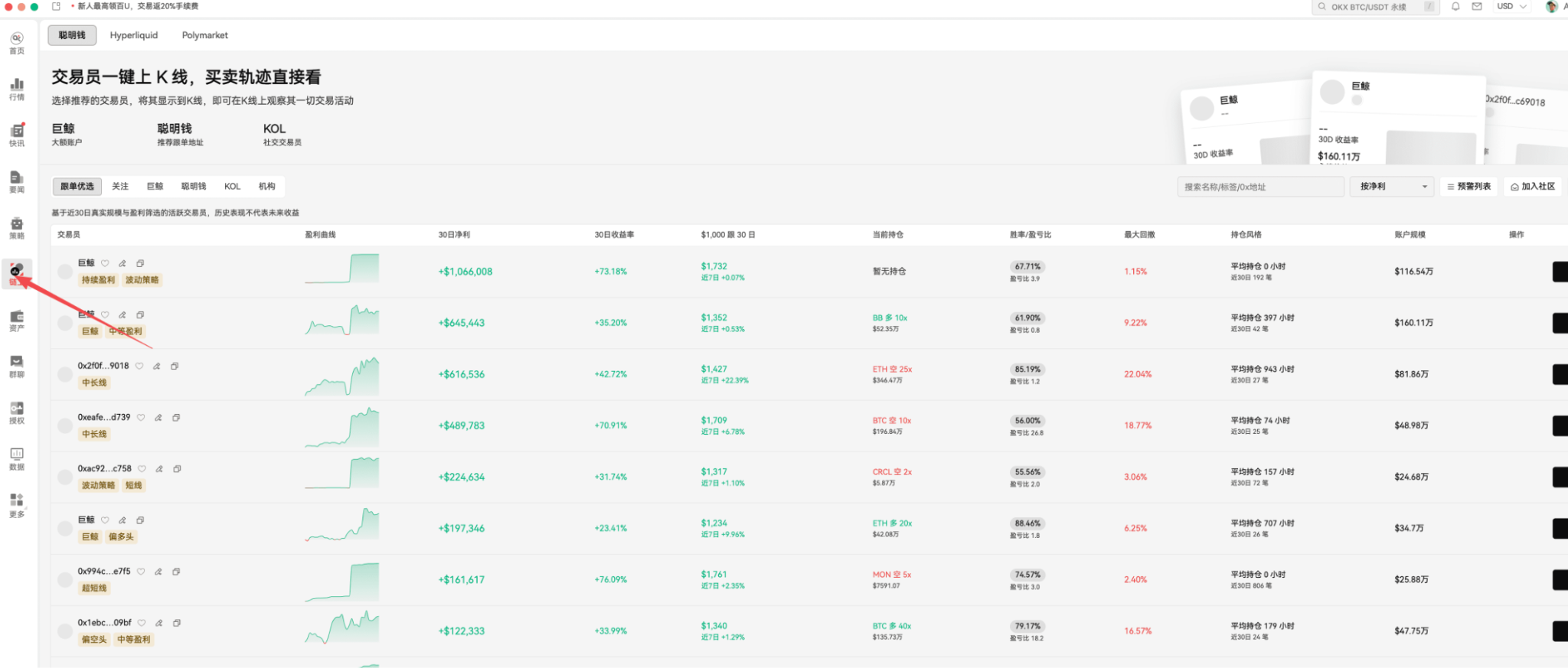Screen dimensions: 1568x668
Task: Click the edit note icon for 0x994c...e7f5
Action: 158,571
